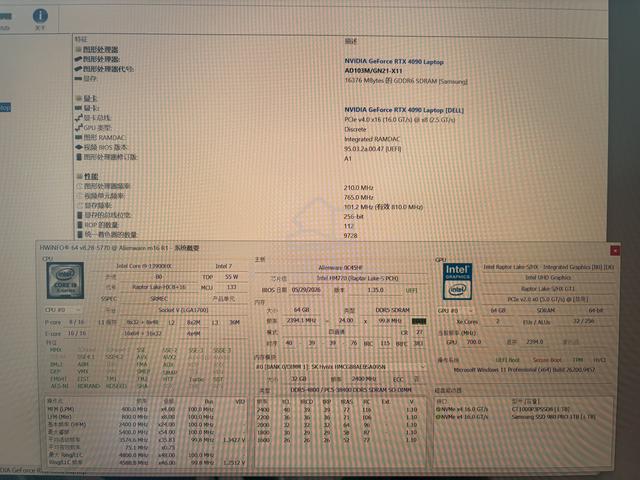Select the Discrete GPU type value

(355, 129)
